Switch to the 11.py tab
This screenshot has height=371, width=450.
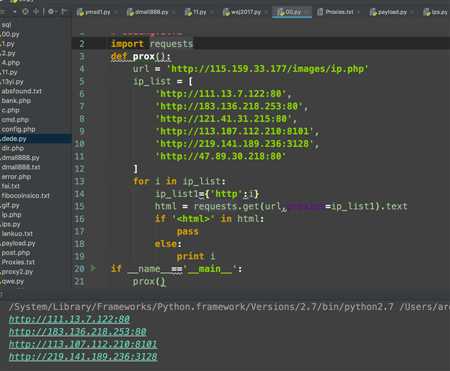click(195, 12)
